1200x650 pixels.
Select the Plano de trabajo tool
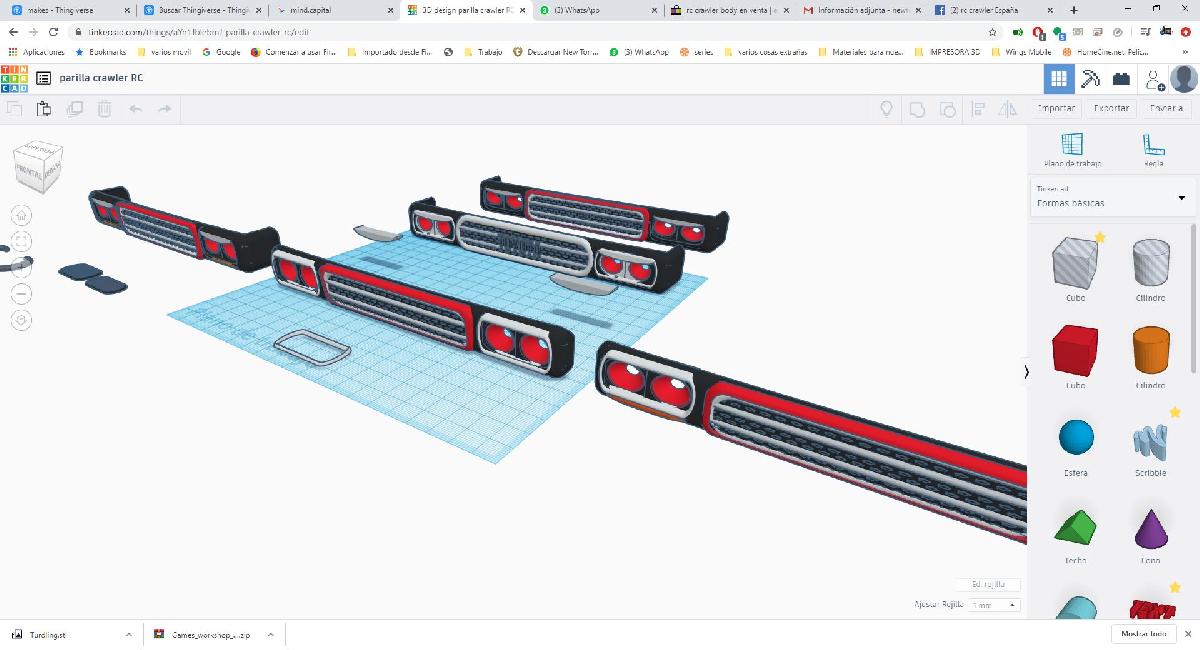pos(1072,150)
